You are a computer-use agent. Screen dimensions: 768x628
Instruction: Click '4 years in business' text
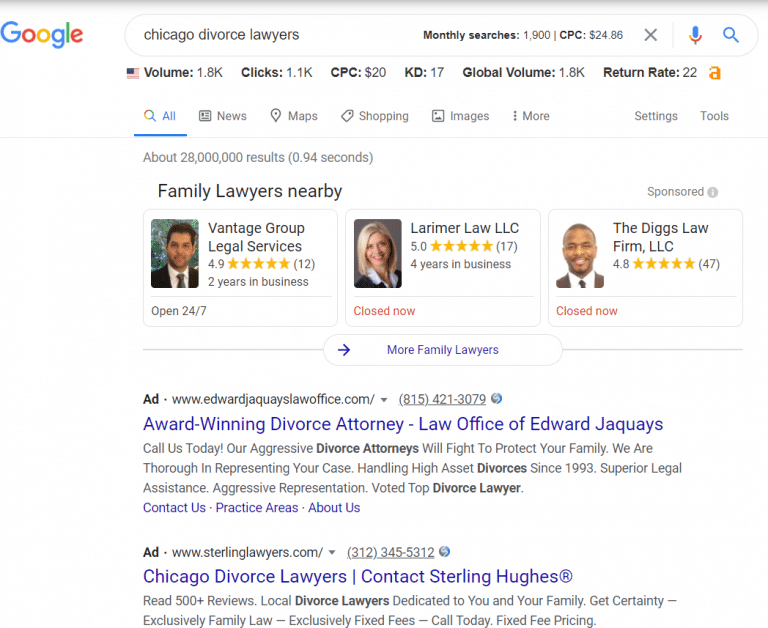(461, 265)
